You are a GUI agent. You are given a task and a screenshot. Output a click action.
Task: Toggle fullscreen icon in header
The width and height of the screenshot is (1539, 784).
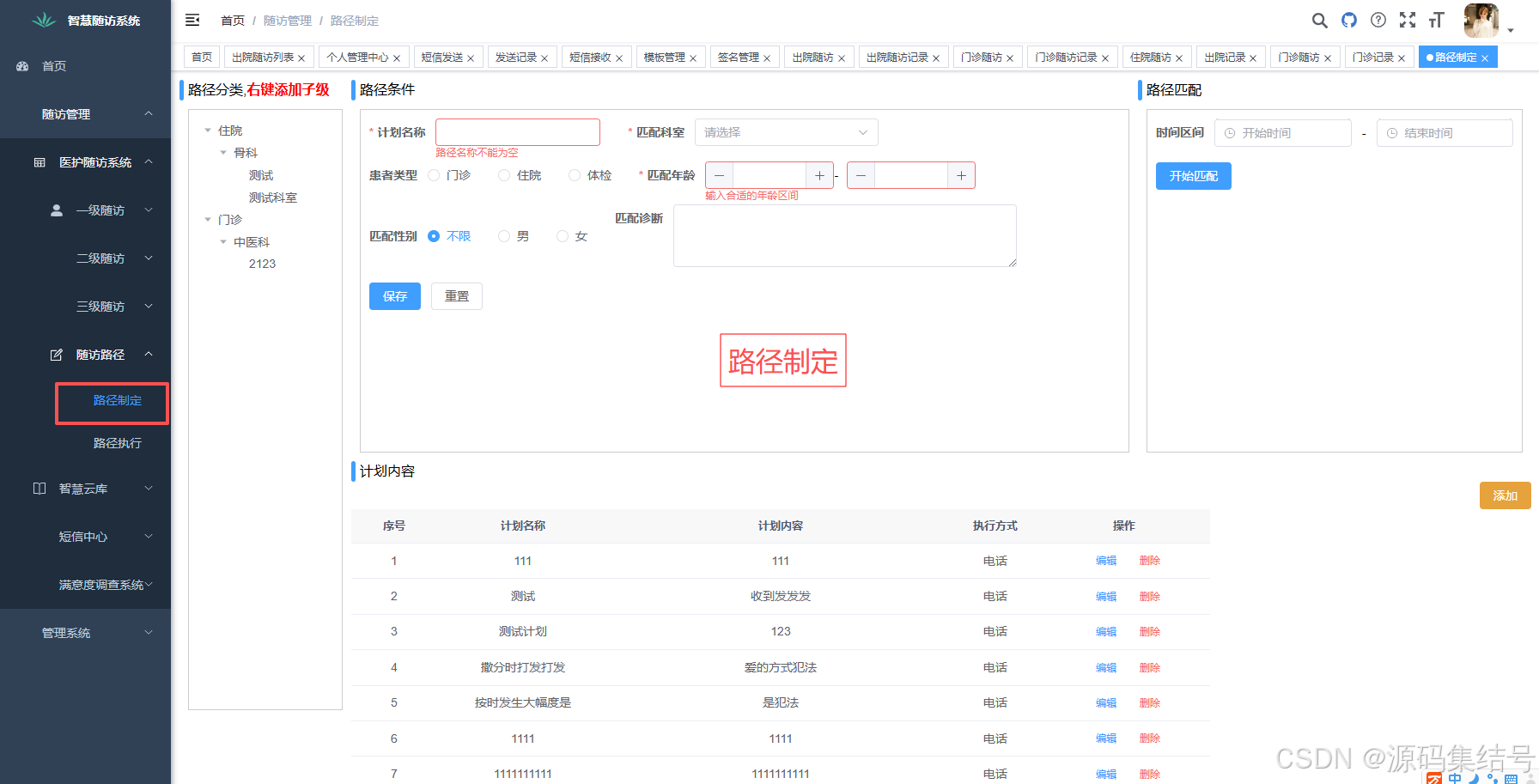[1408, 20]
